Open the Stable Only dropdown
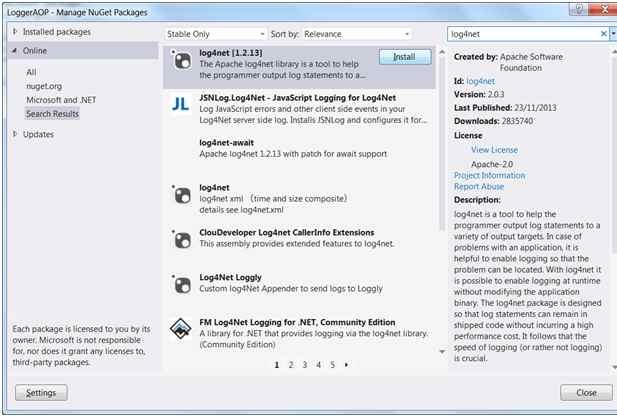617x417 pixels. click(215, 34)
